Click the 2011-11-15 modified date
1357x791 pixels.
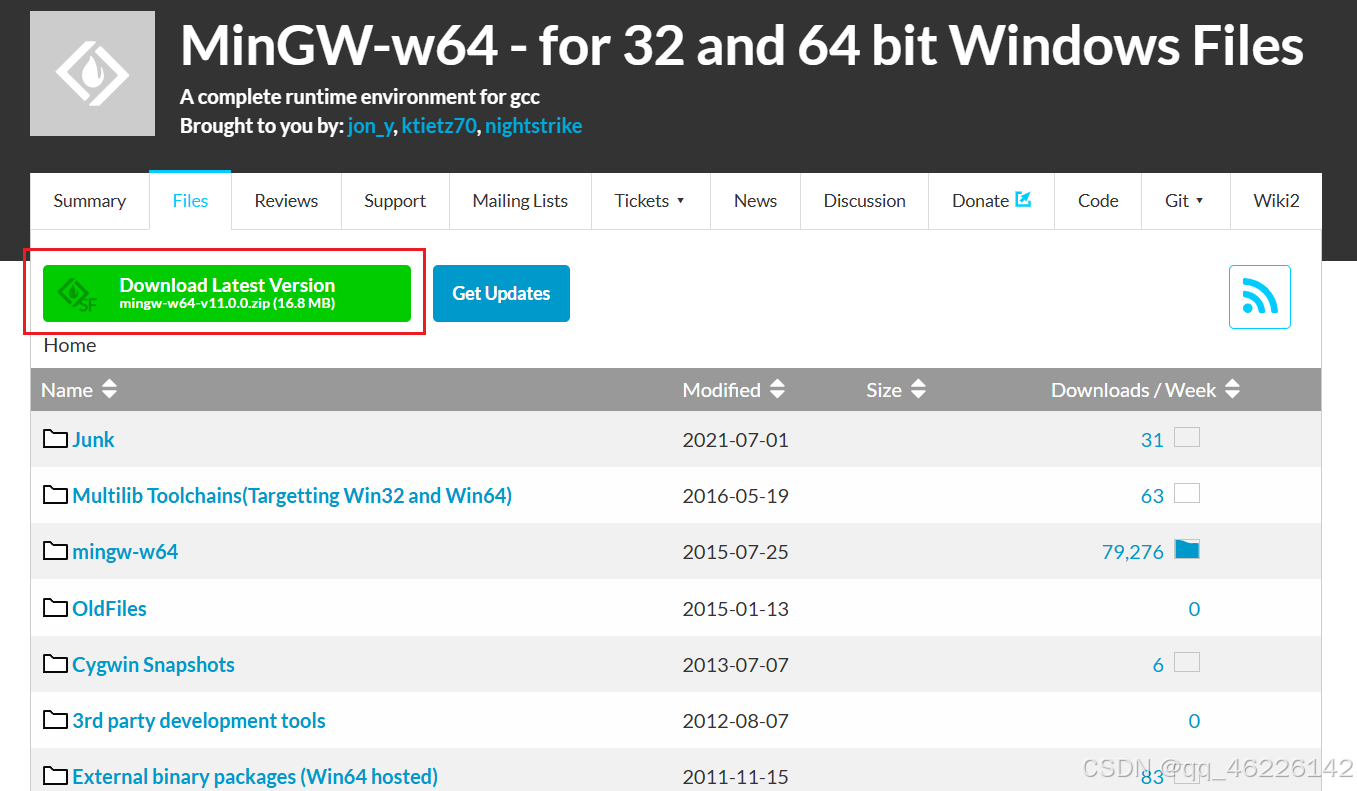(x=735, y=777)
